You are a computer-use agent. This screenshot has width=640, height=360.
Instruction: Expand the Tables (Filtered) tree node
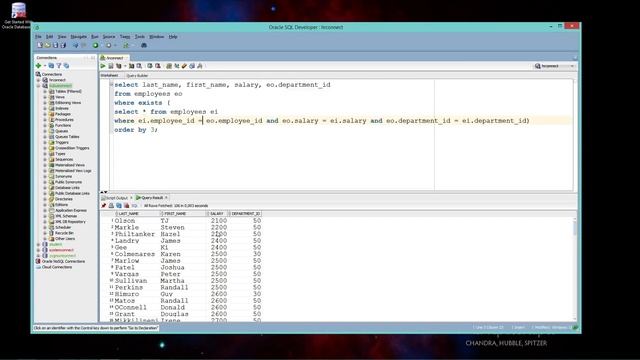[45, 91]
